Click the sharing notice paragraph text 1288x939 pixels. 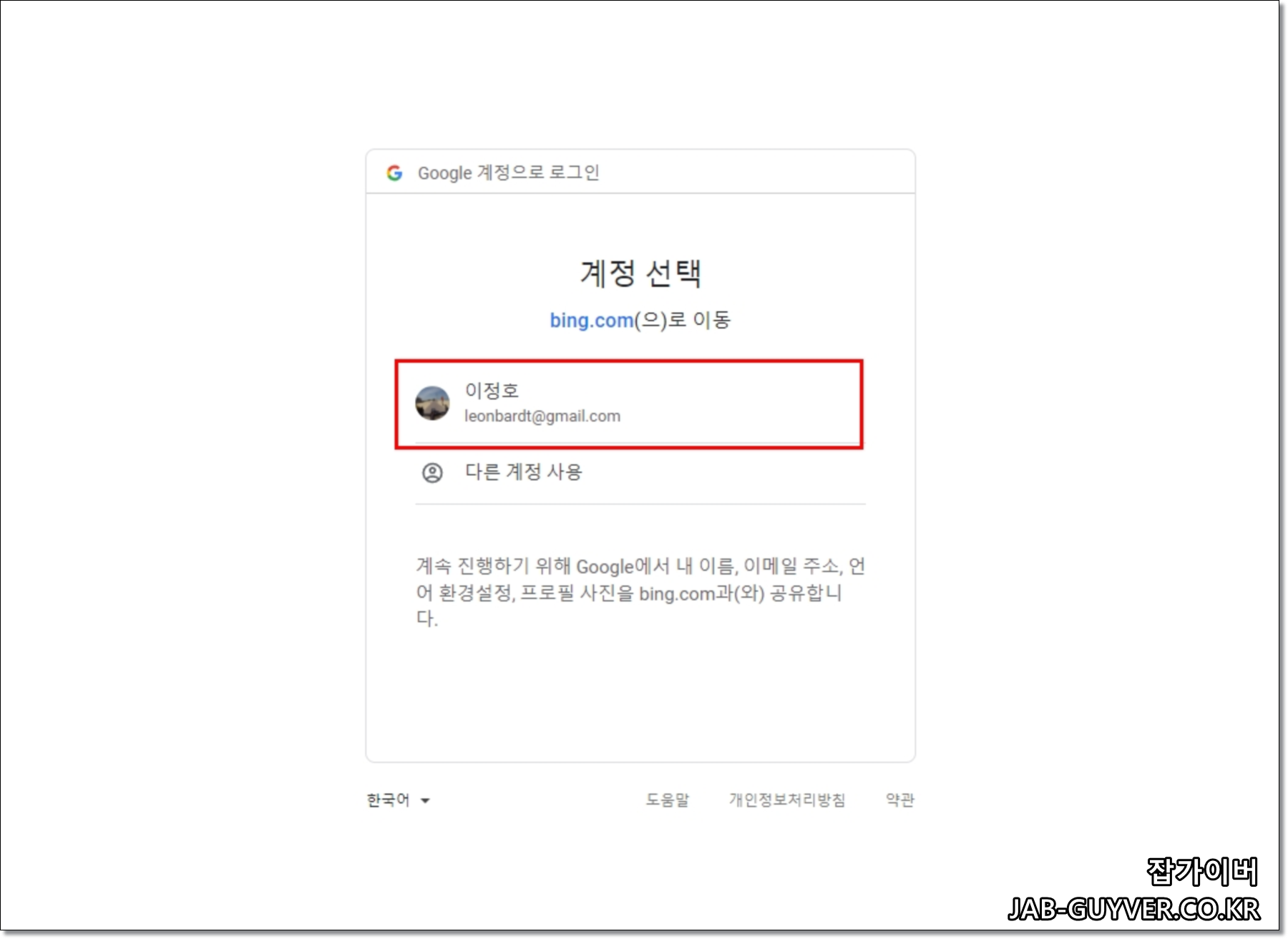coord(640,592)
